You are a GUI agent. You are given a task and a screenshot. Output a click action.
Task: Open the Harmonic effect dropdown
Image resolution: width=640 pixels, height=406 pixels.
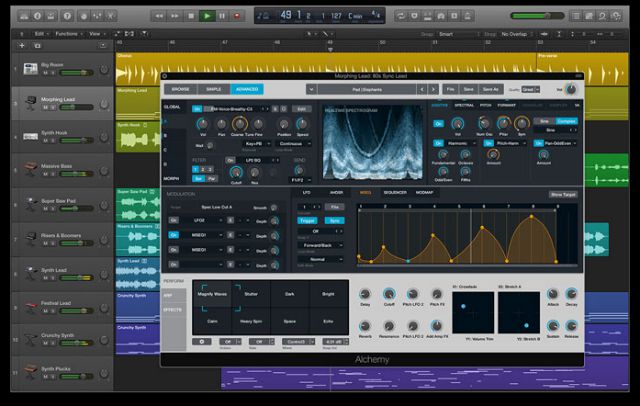coord(460,143)
